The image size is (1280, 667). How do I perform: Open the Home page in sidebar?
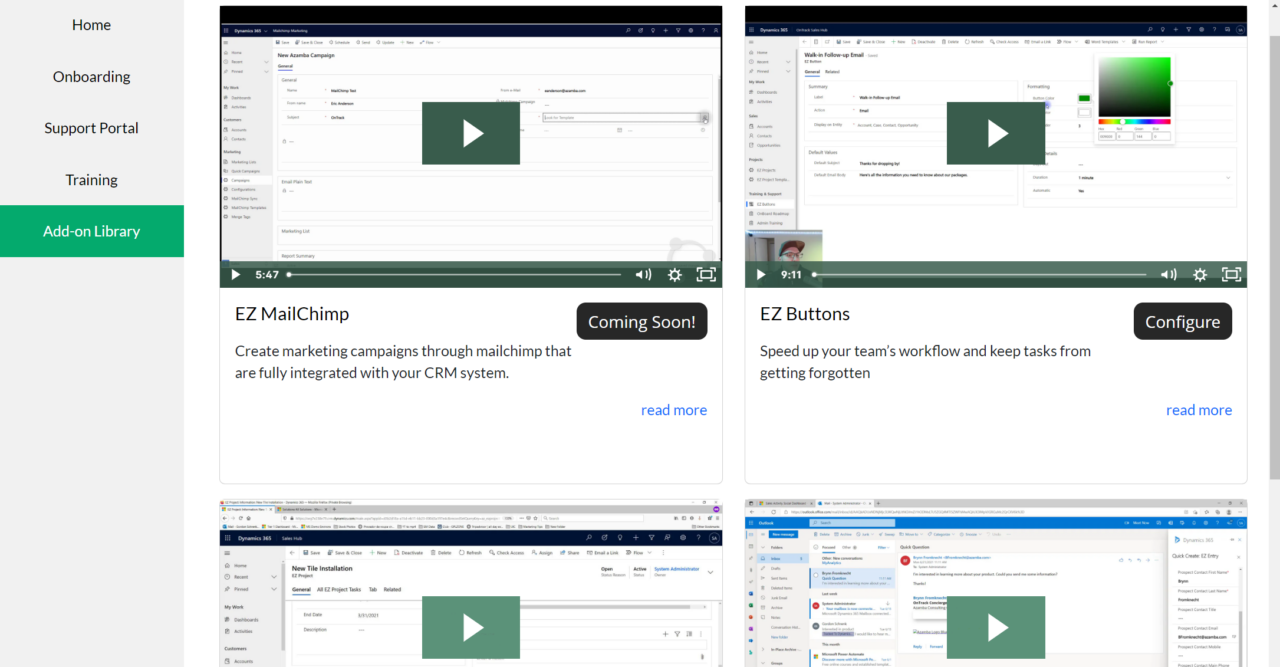91,25
